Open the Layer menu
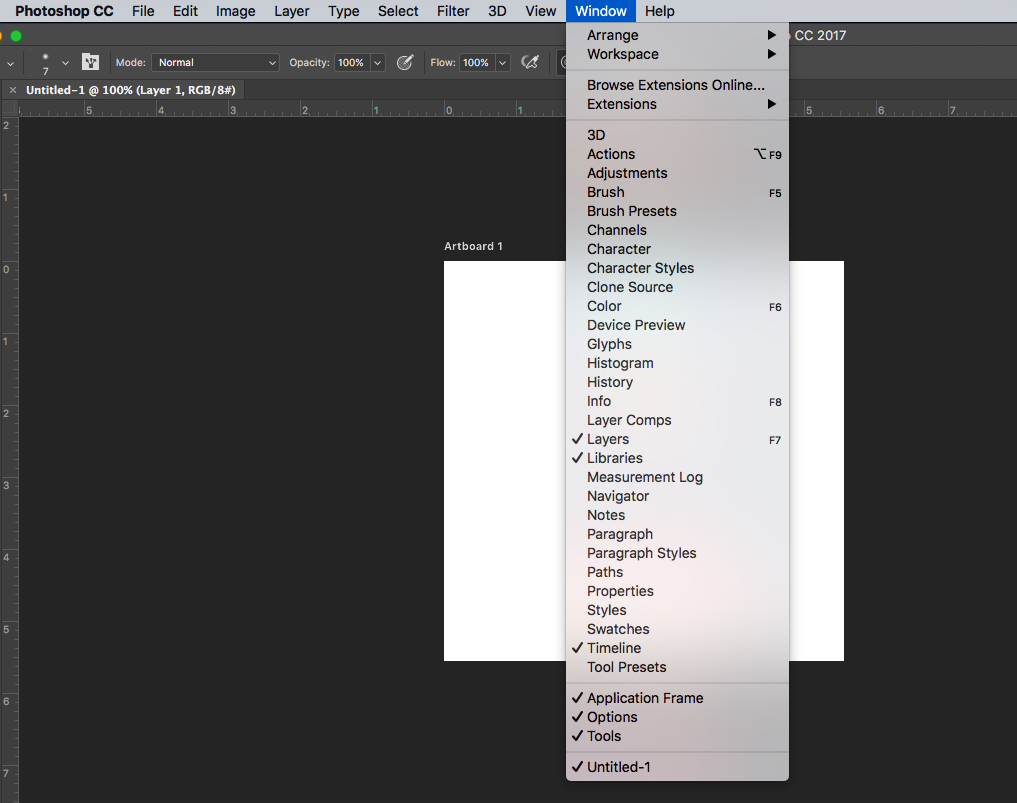 pos(291,11)
